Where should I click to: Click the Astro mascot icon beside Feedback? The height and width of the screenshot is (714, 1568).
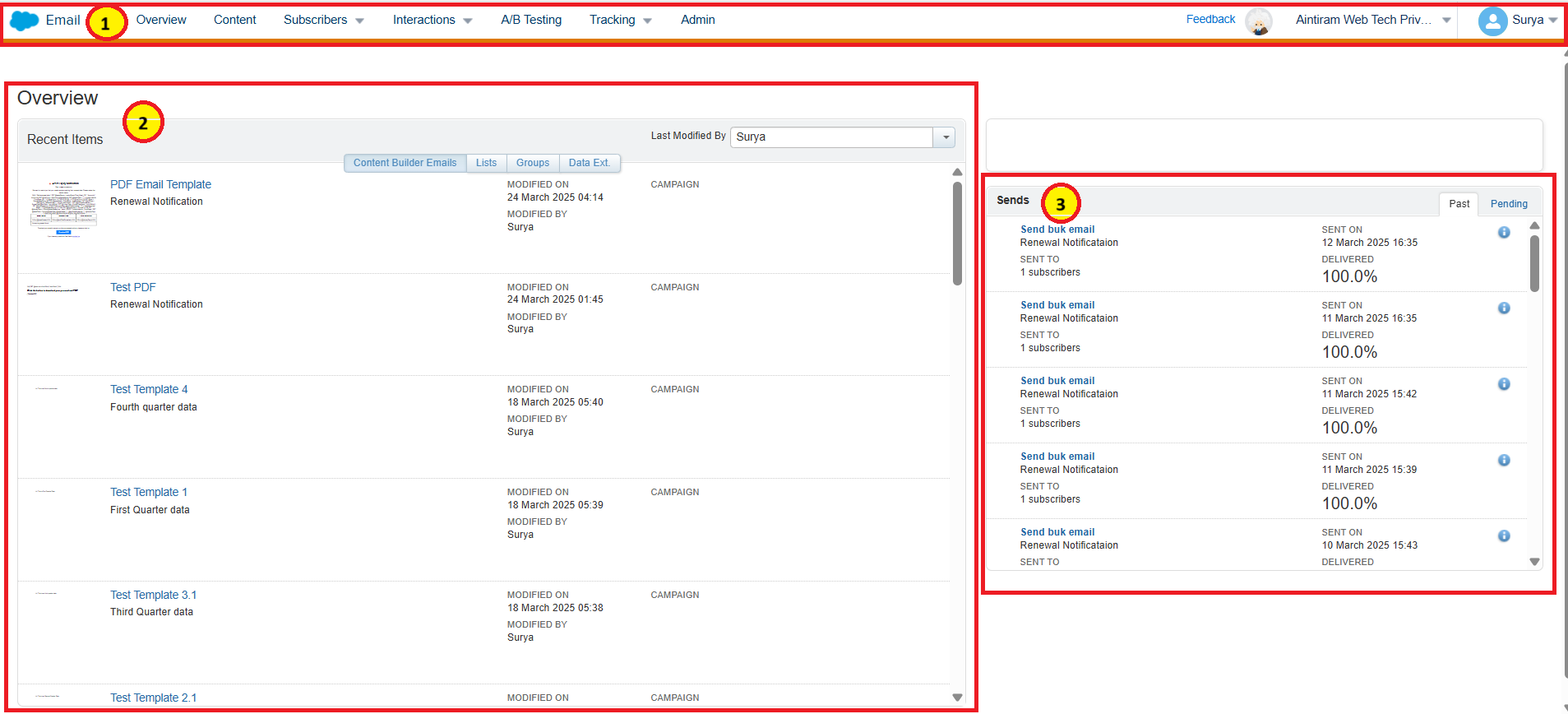coord(1258,21)
